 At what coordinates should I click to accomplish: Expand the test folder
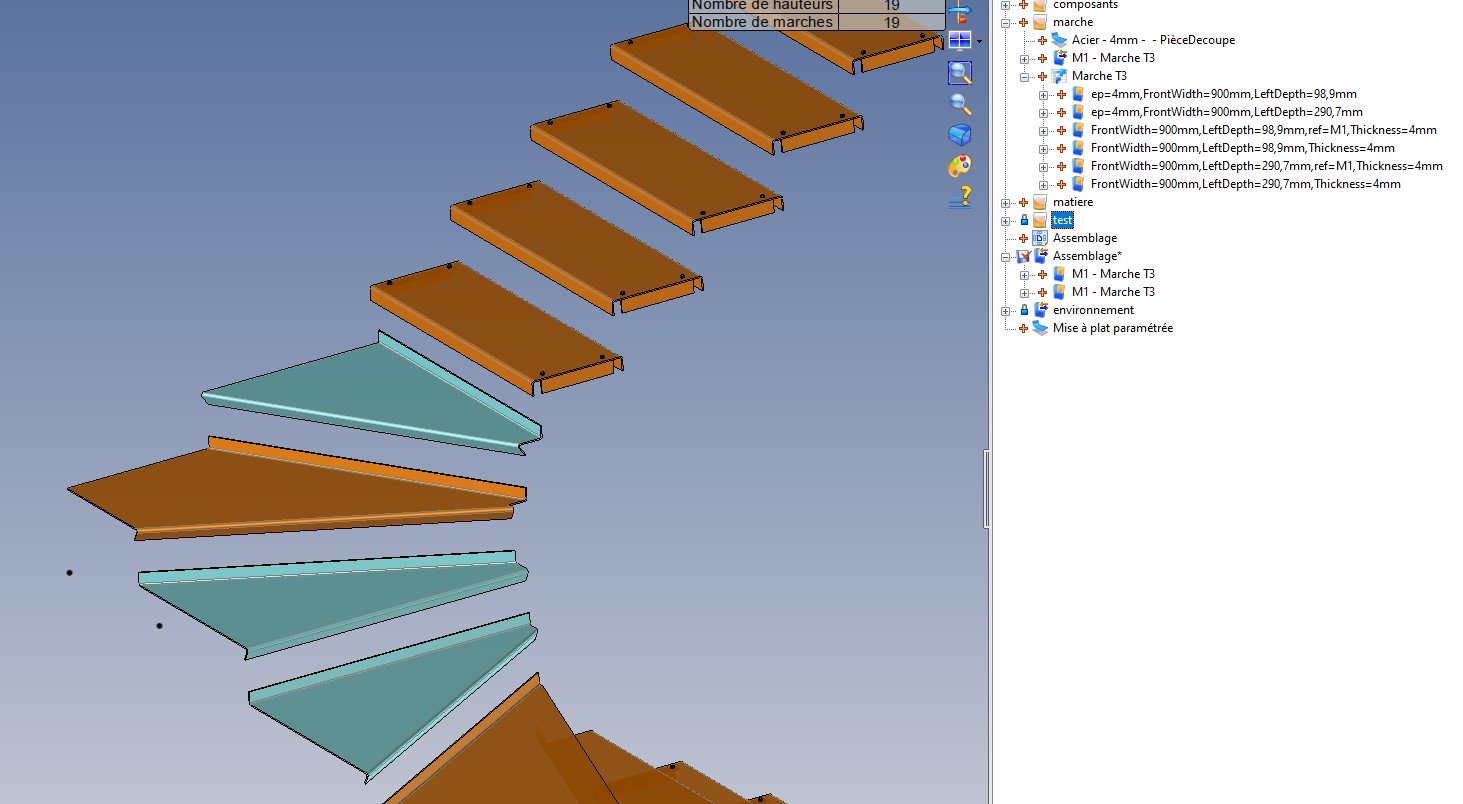coord(1005,220)
